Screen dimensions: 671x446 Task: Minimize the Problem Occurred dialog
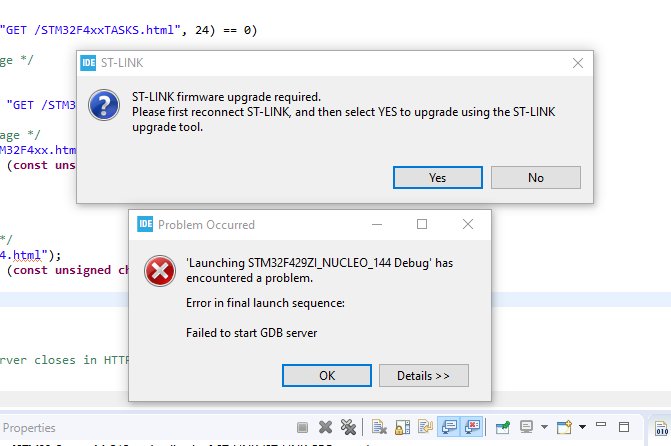377,224
